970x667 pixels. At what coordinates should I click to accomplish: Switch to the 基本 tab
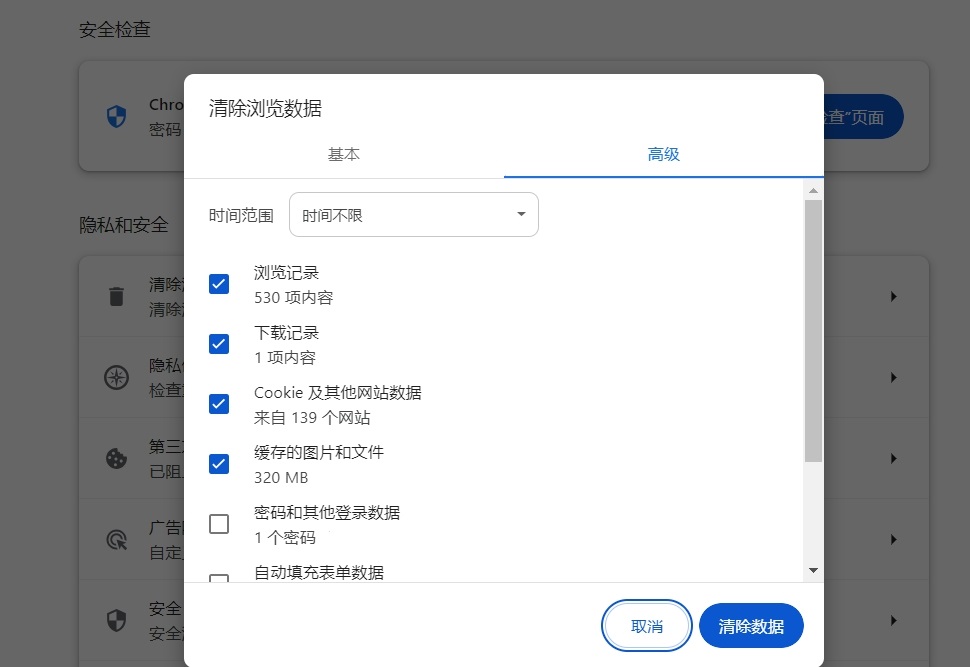(x=343, y=155)
